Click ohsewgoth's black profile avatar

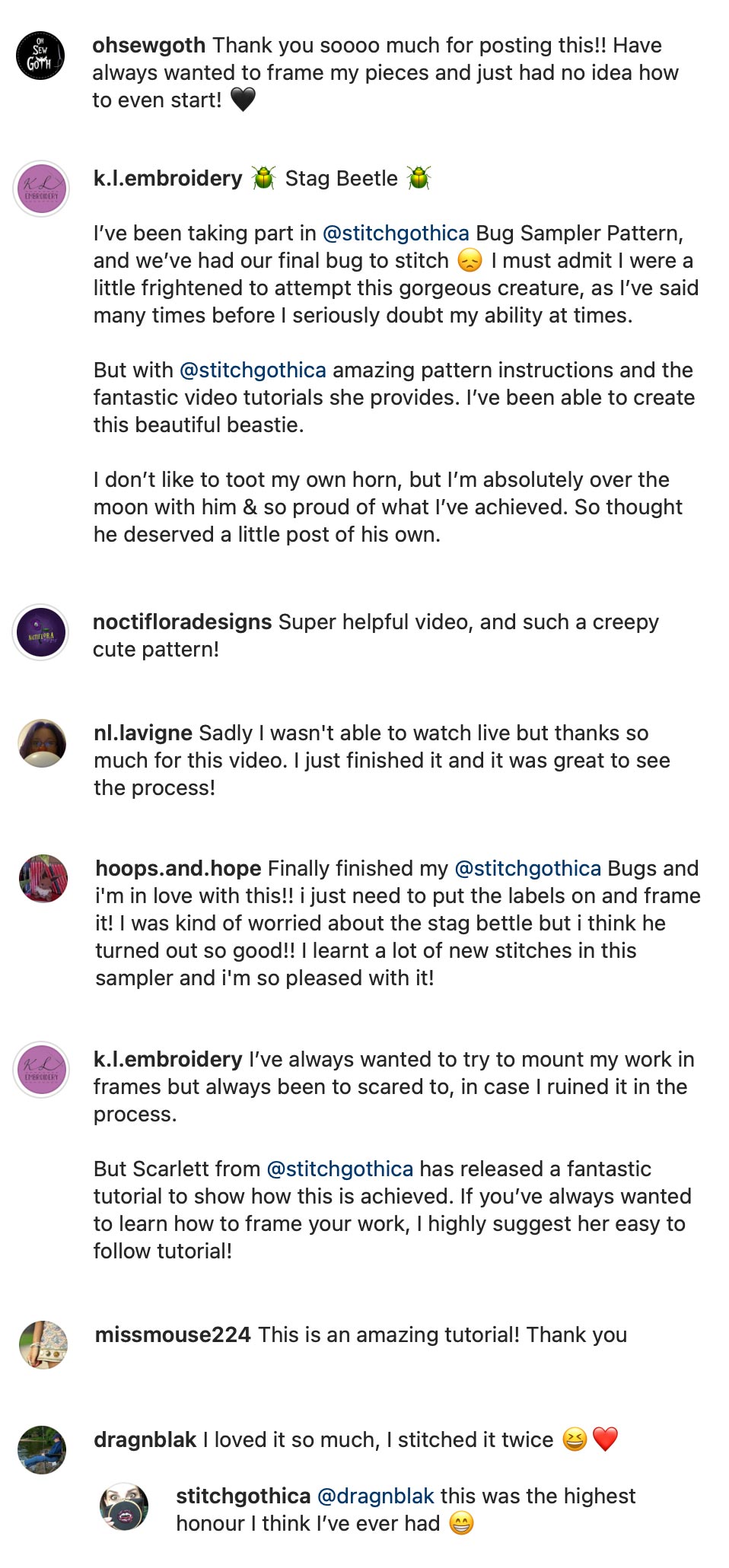pos(40,56)
